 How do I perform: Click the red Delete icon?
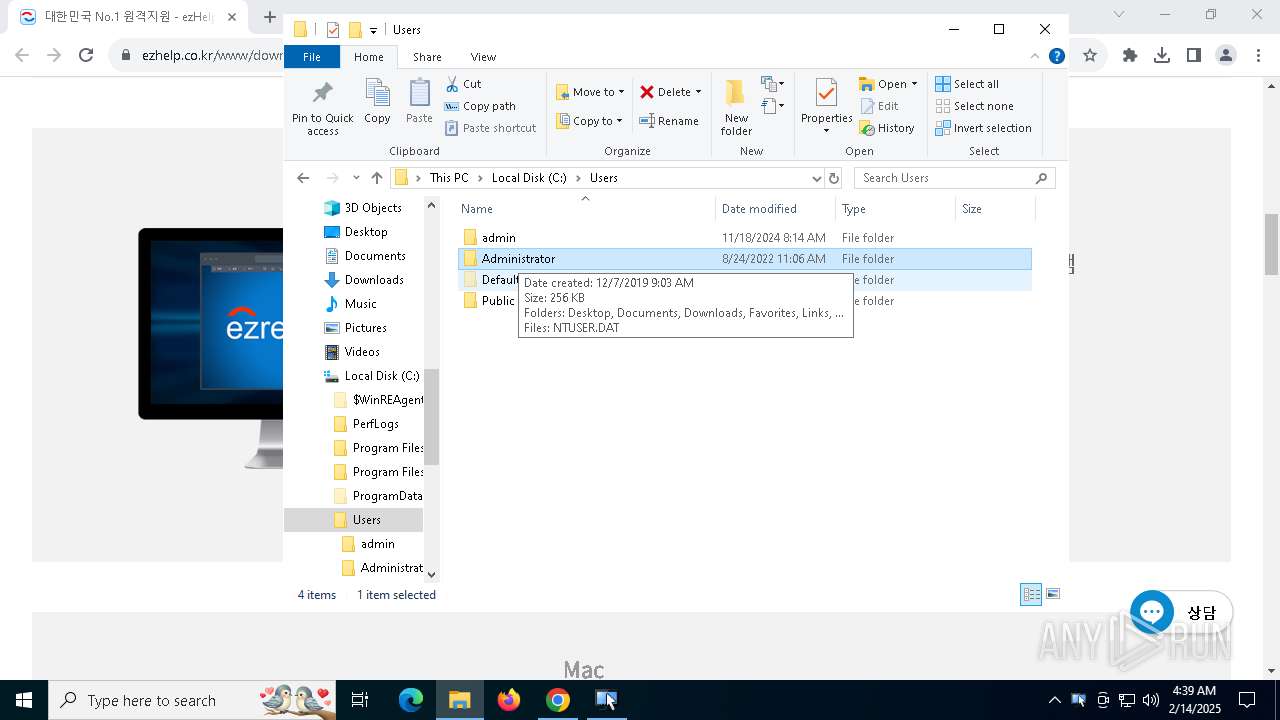point(647,92)
